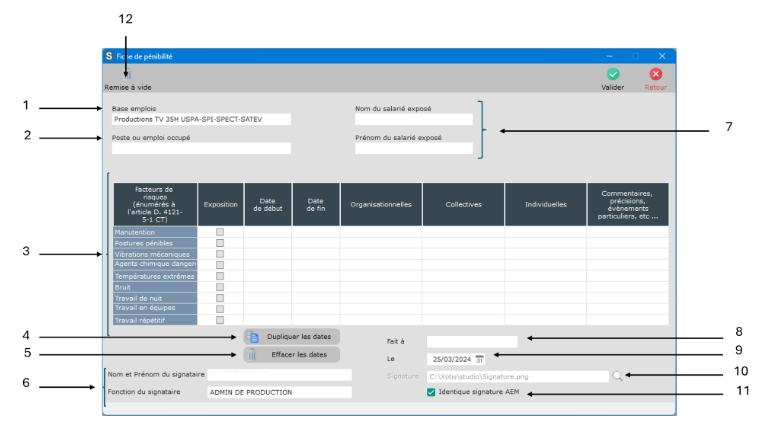Image resolution: width=763 pixels, height=427 pixels.
Task: Uncheck Identique signature AEM checkbox
Action: click(431, 393)
